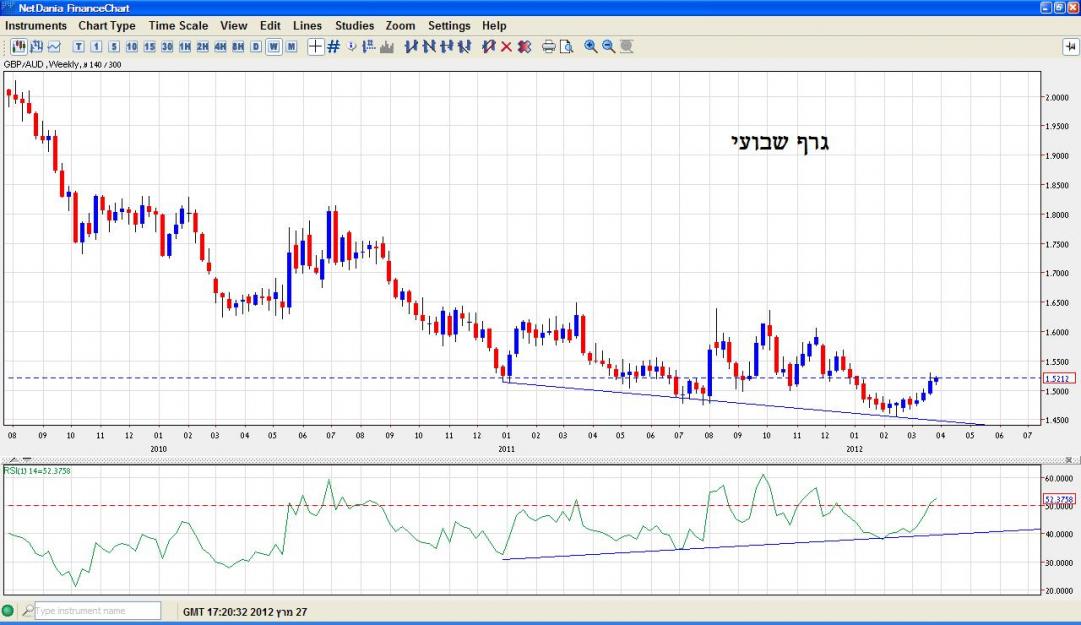Click the zoom out magnifier icon
This screenshot has width=1081, height=625.
[x=608, y=46]
